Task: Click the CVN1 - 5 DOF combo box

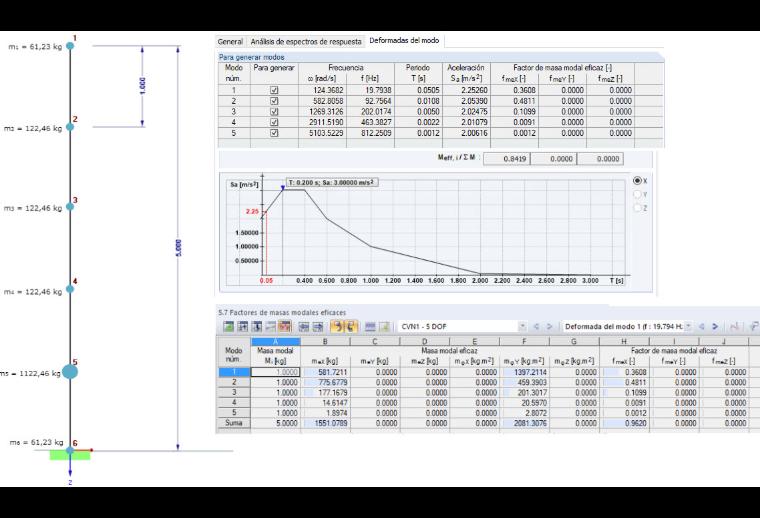Action: pos(462,327)
